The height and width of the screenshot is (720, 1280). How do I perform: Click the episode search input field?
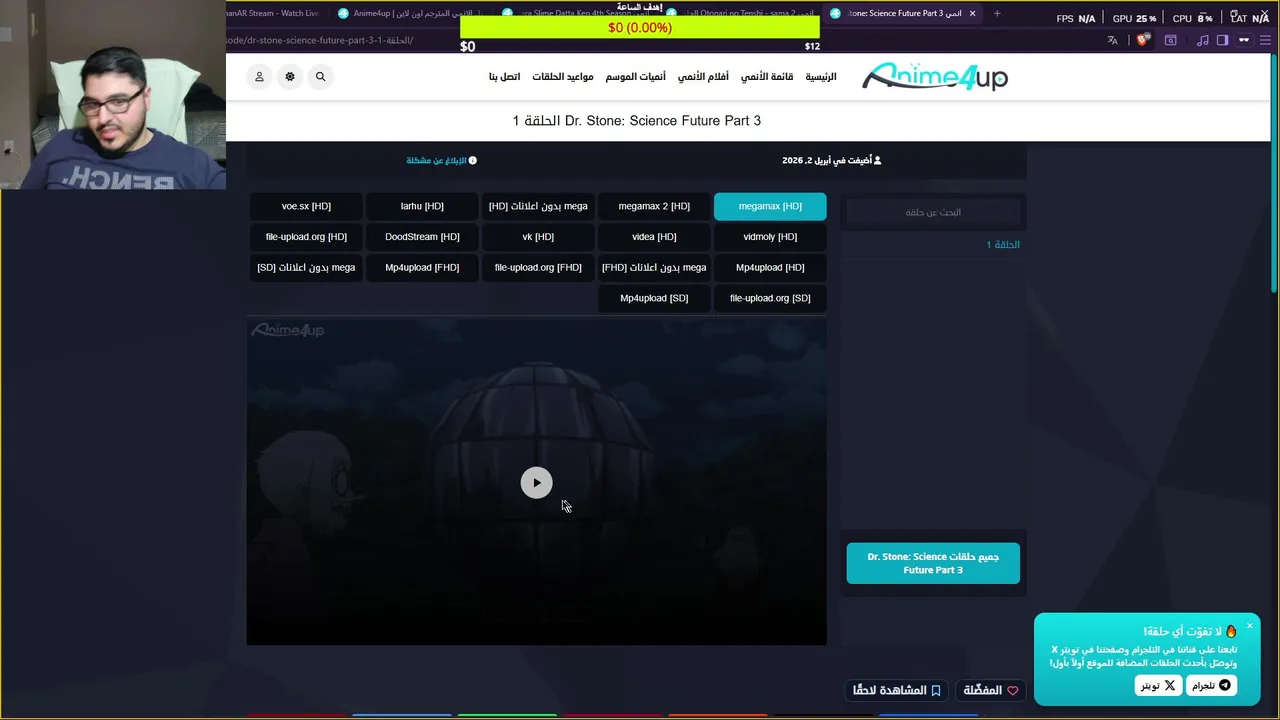coord(933,212)
